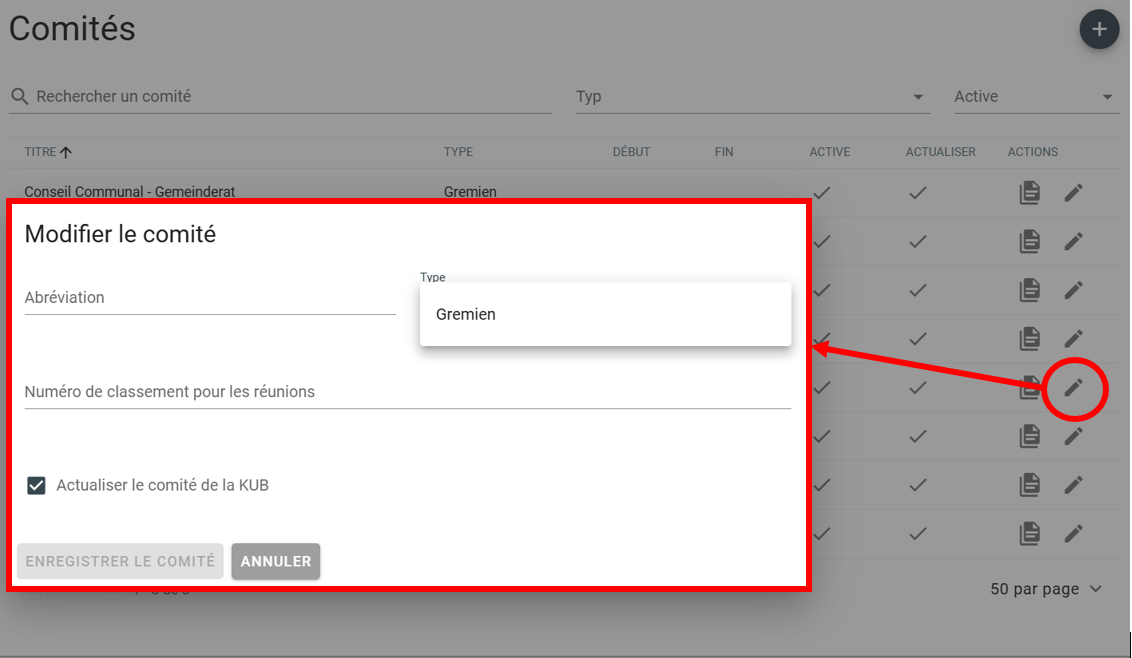Image resolution: width=1132 pixels, height=658 pixels.
Task: Open document icon in Conseil Communal row
Action: point(1029,192)
